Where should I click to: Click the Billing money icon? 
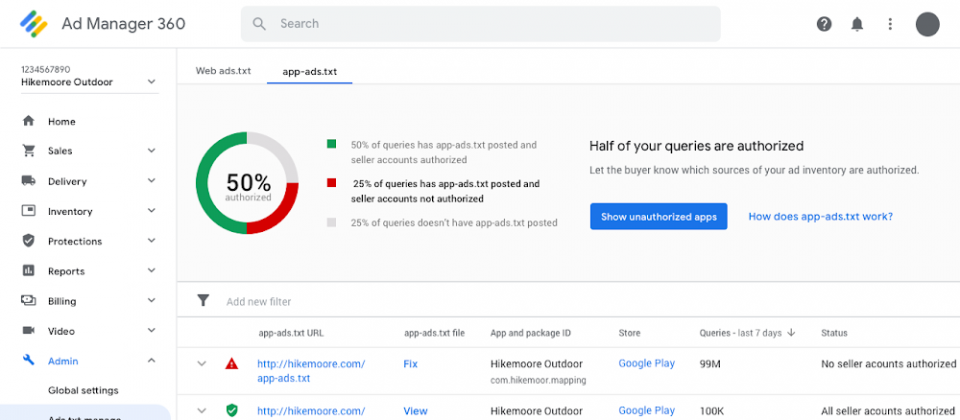(x=28, y=301)
